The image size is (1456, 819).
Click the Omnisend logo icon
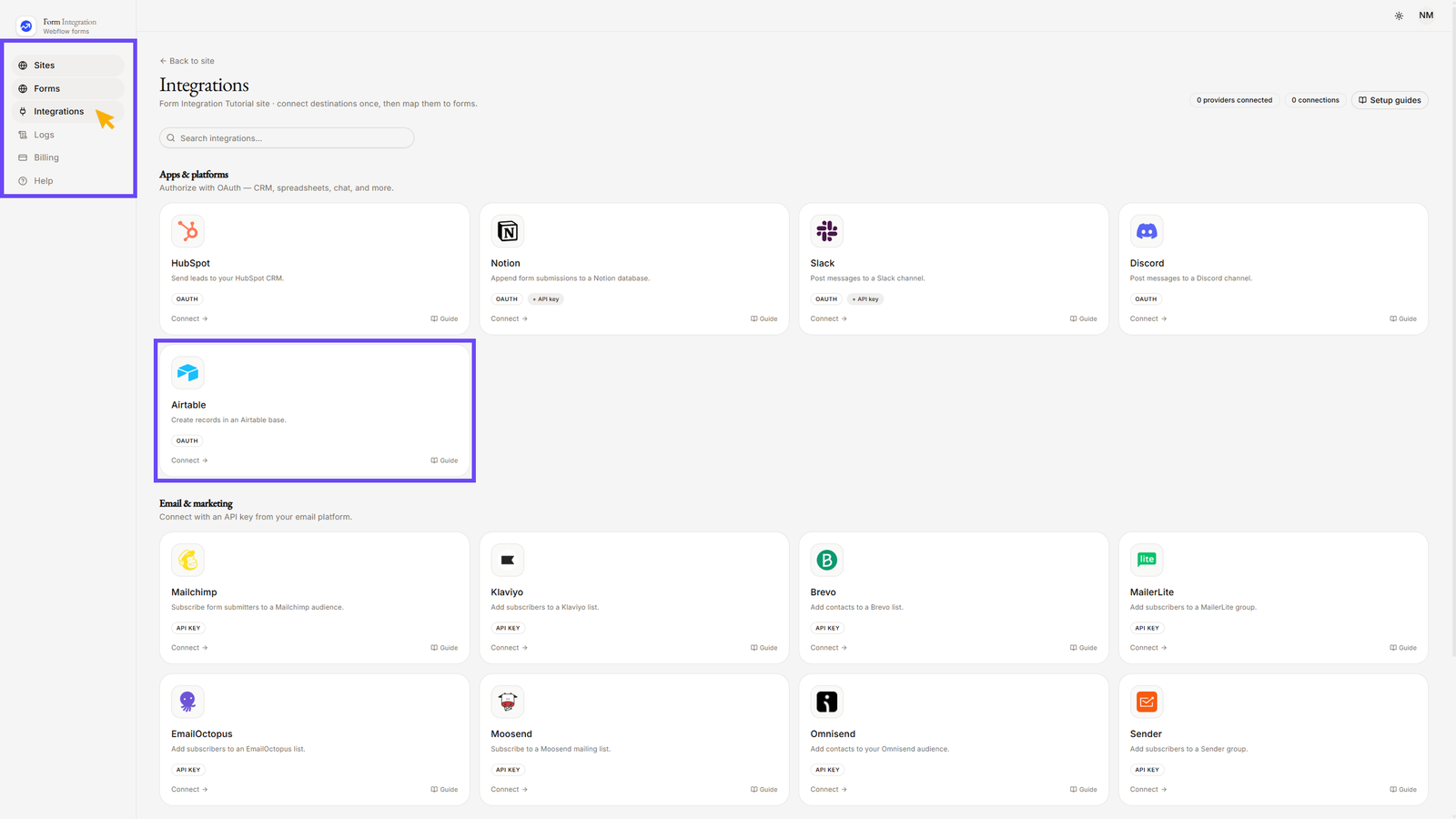(827, 702)
